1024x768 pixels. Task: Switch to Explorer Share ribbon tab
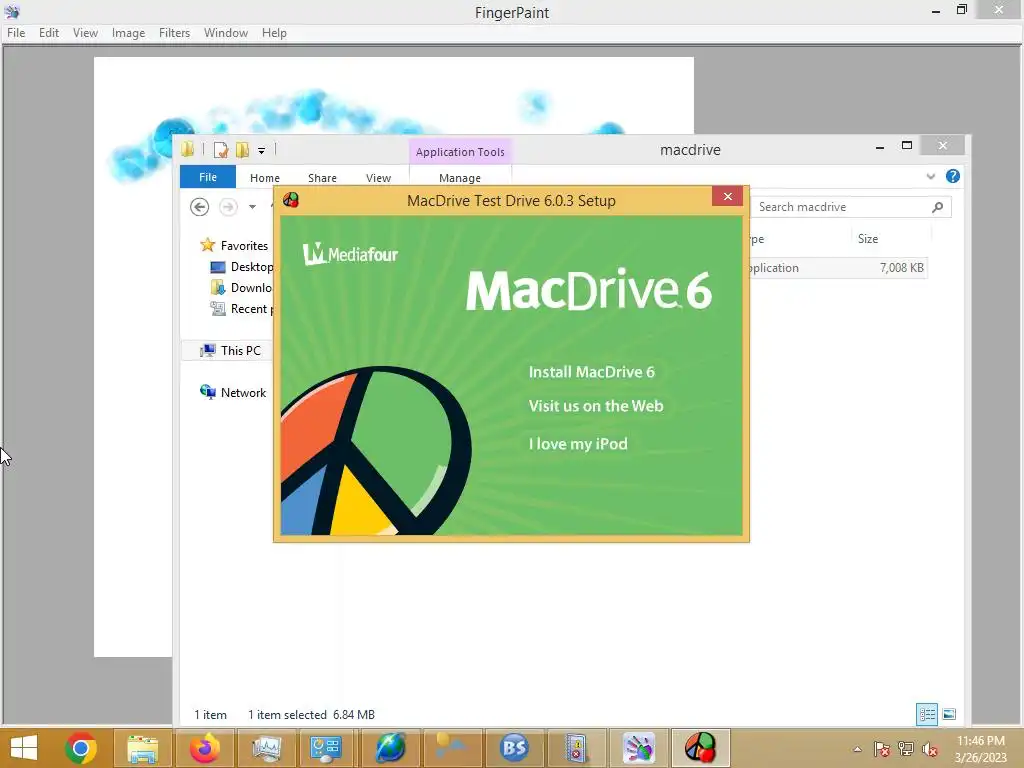click(x=322, y=178)
